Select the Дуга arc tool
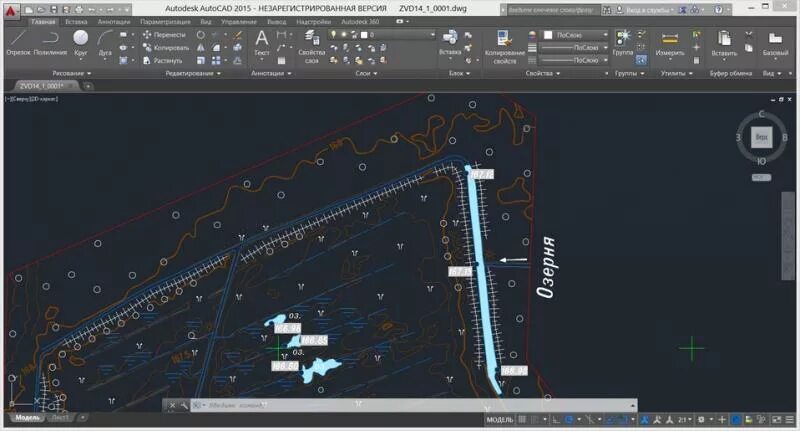Viewport: 800px width, 431px height. click(x=105, y=42)
